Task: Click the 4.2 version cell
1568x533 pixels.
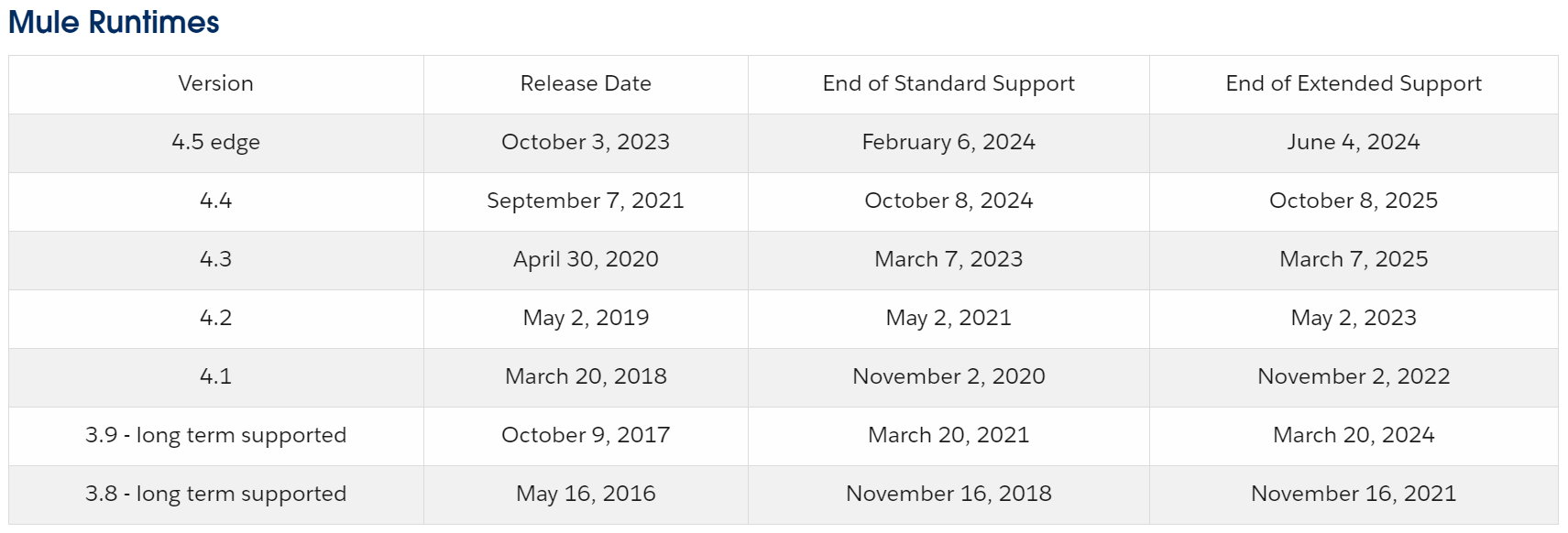Action: coord(216,318)
